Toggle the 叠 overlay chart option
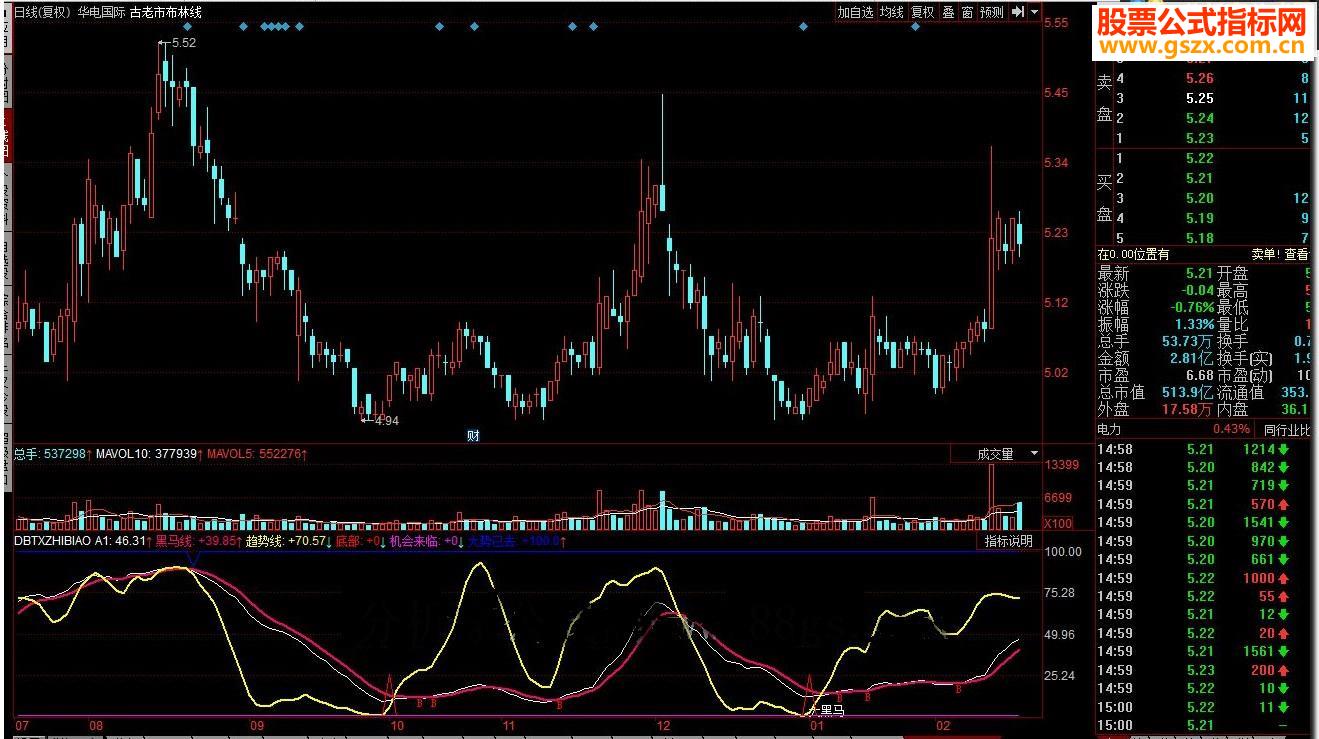 (x=948, y=12)
